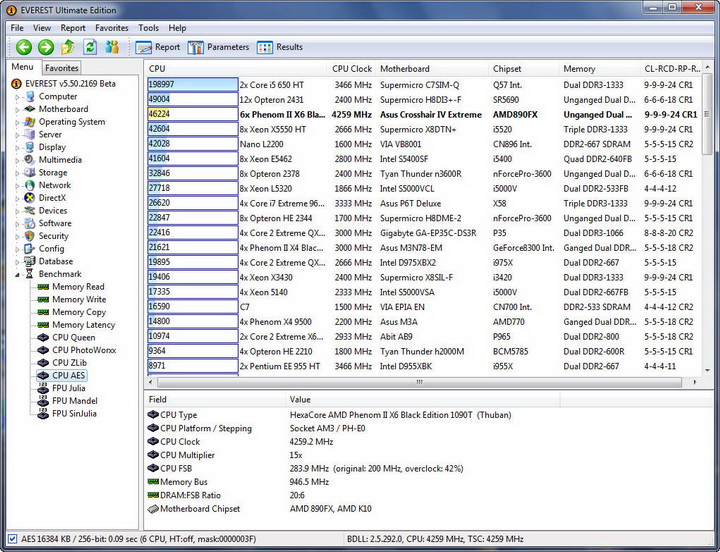
Task: Sort by the Chipset column header
Action: pos(523,69)
